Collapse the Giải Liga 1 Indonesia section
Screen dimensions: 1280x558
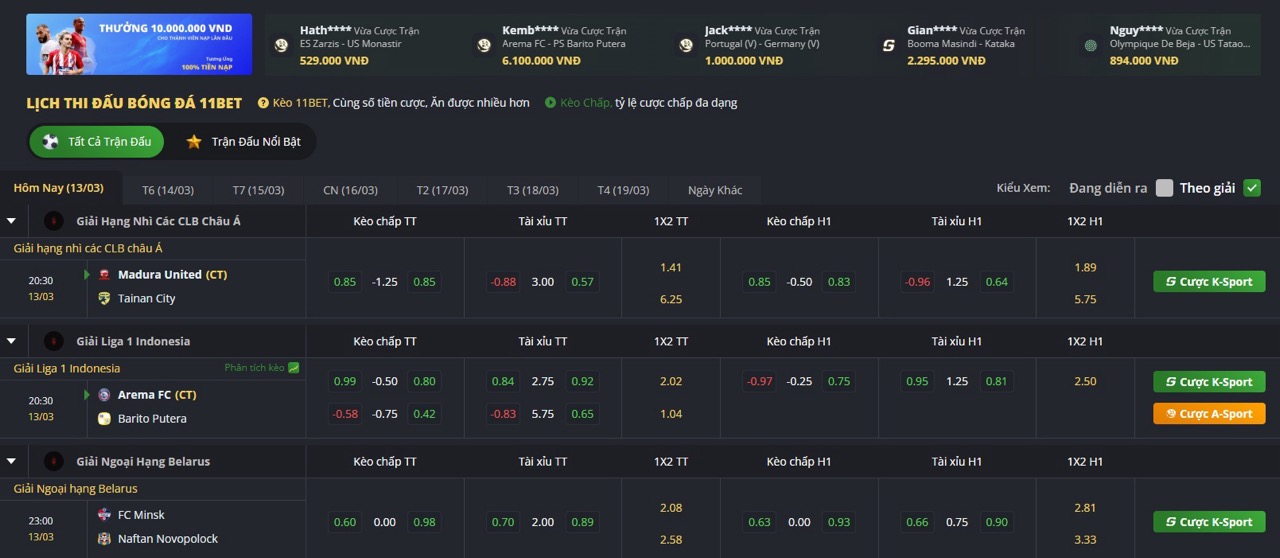pos(12,341)
